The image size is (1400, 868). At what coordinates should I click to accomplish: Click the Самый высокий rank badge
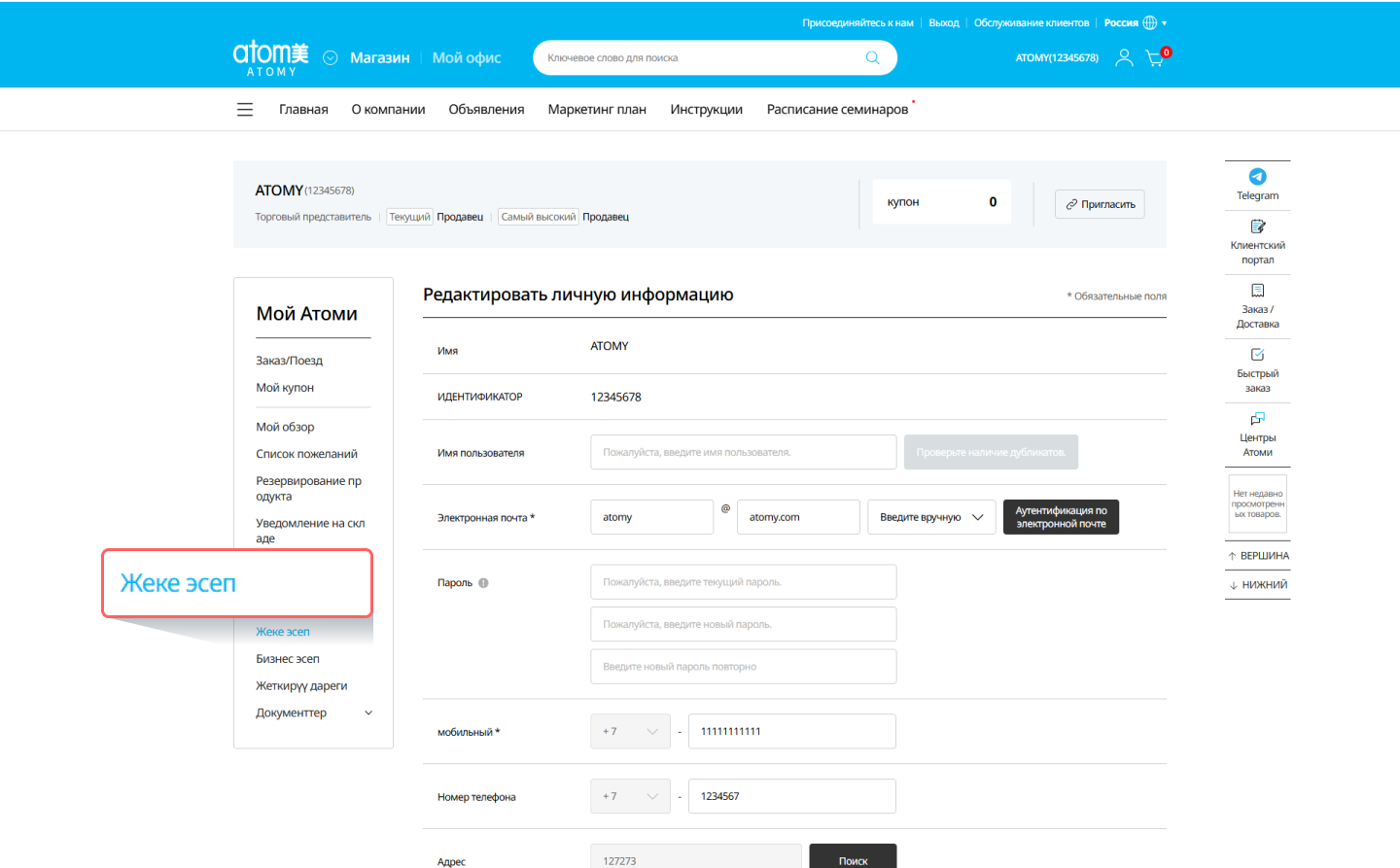539,217
